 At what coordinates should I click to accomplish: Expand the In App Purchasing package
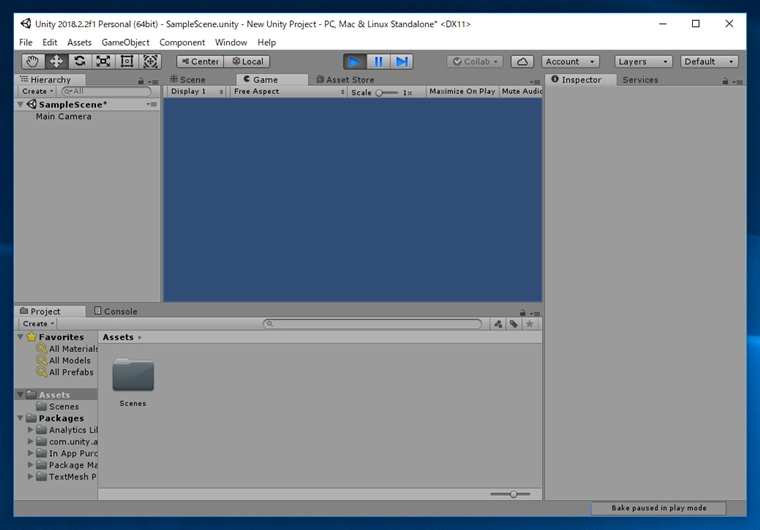click(30, 453)
